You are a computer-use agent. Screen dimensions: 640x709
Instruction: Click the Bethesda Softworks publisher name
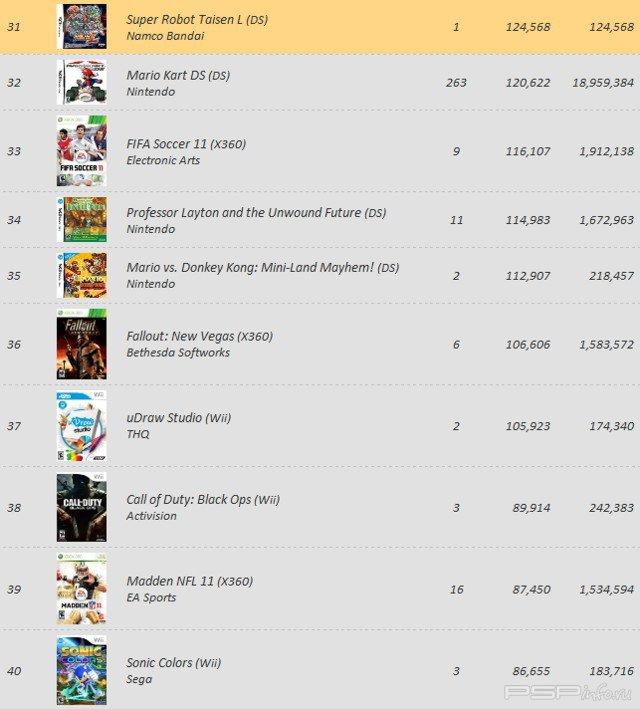coord(178,352)
